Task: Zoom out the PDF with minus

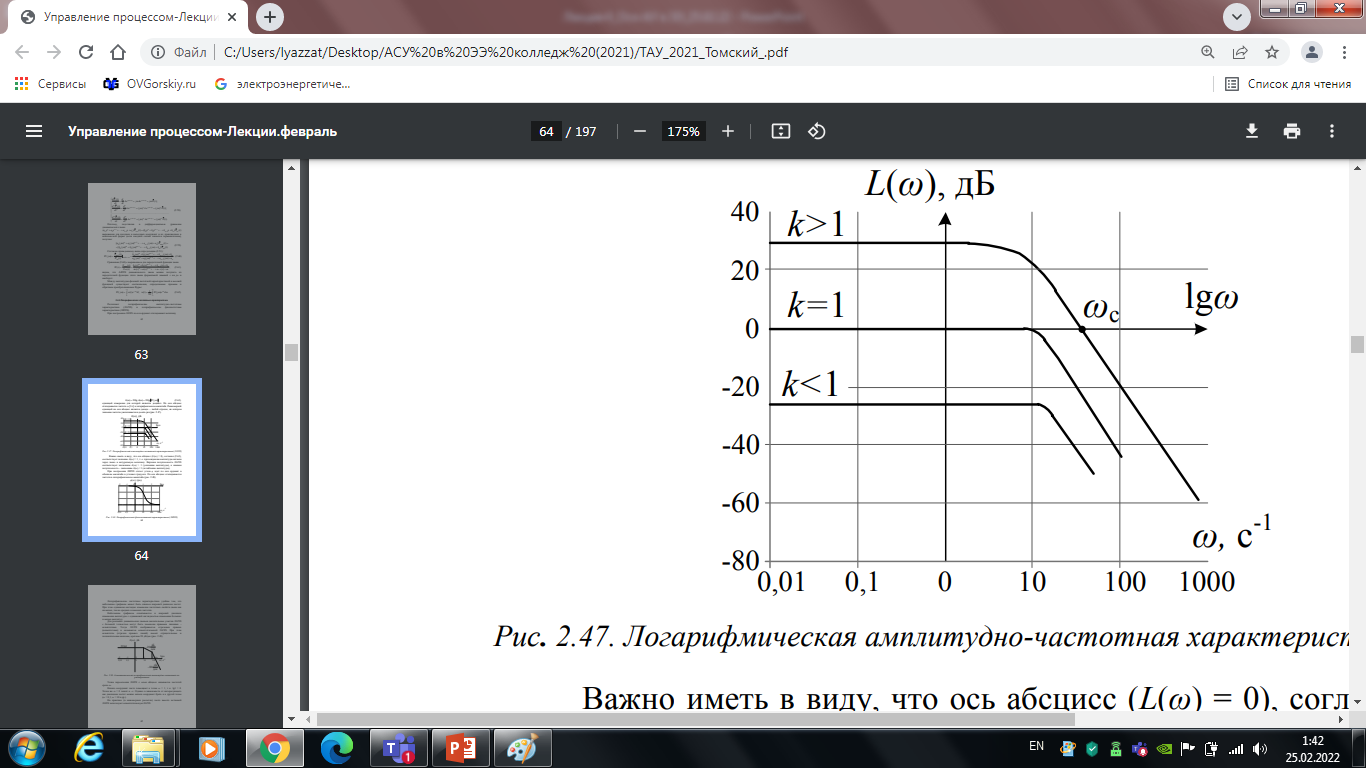Action: click(640, 131)
